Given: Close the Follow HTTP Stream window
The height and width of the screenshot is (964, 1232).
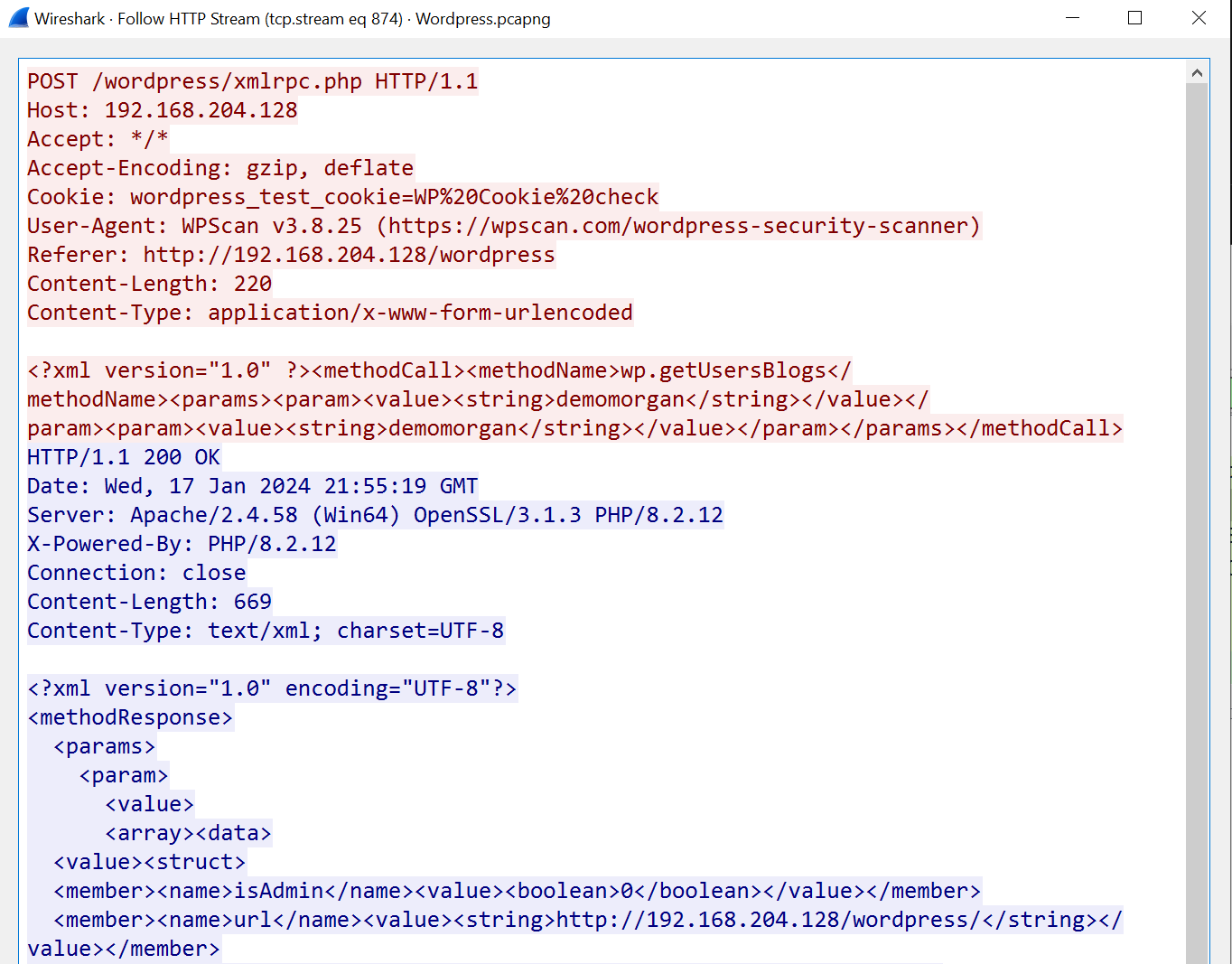Looking at the screenshot, I should (x=1199, y=18).
